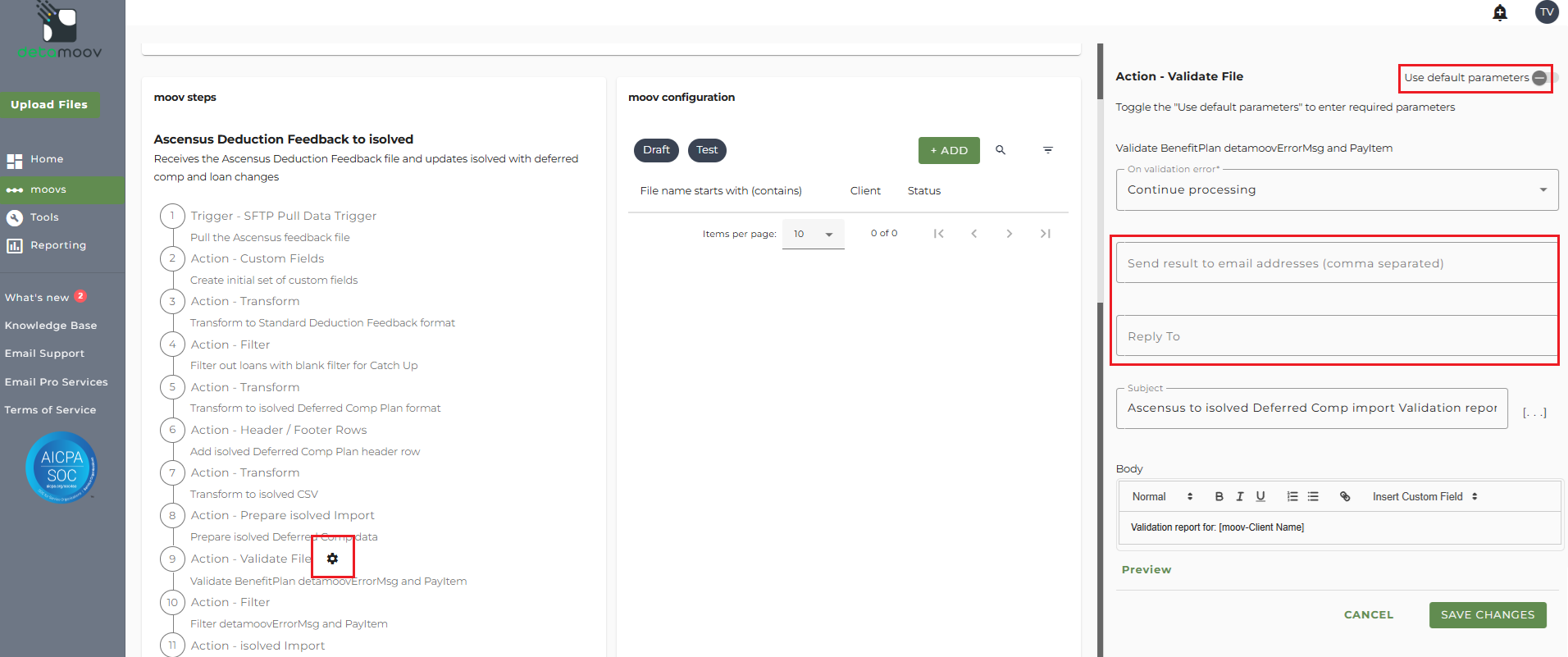Click the datamoov logo
The image size is (1568, 657).
(60, 30)
